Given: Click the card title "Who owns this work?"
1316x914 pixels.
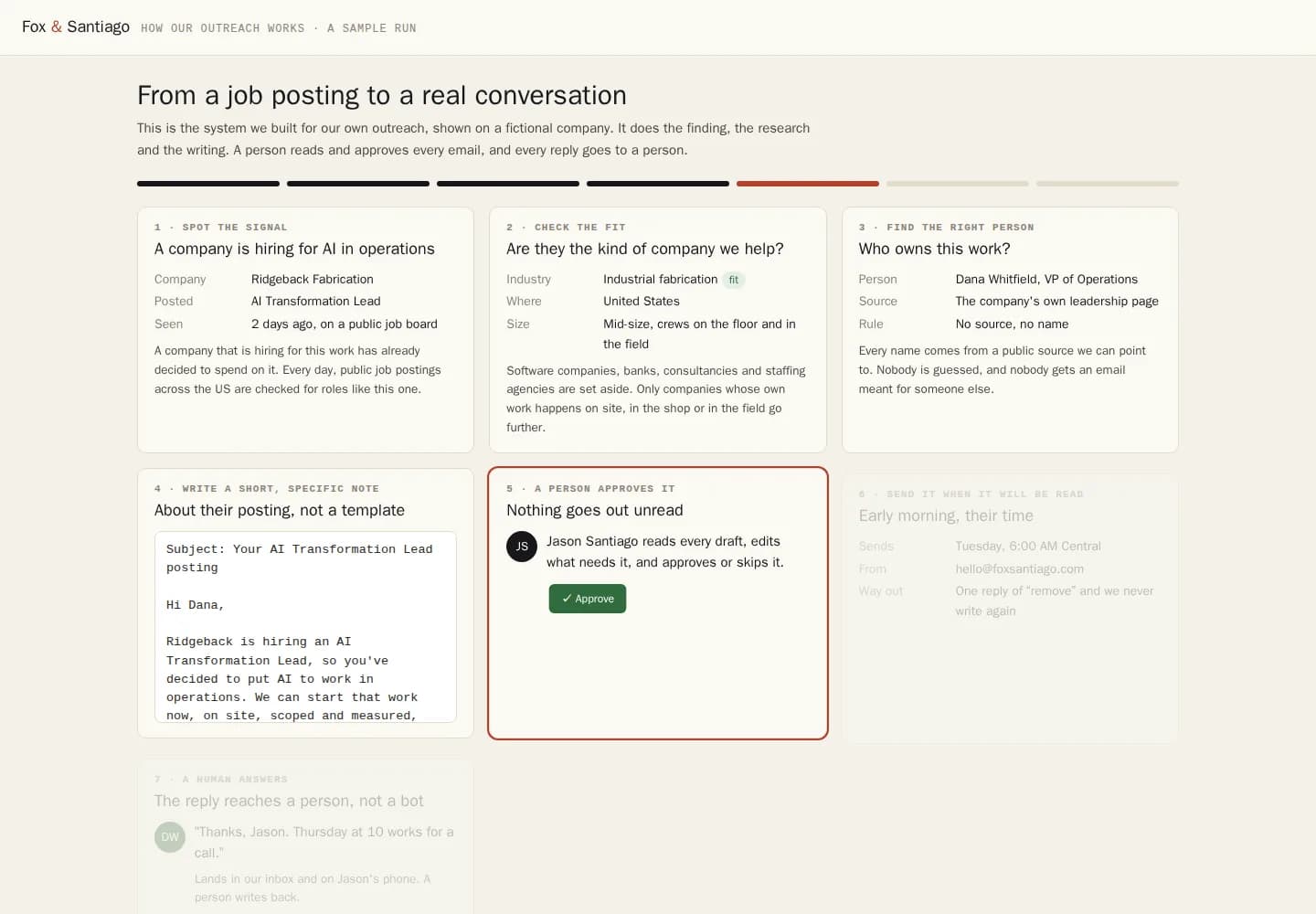Looking at the screenshot, I should 935,249.
